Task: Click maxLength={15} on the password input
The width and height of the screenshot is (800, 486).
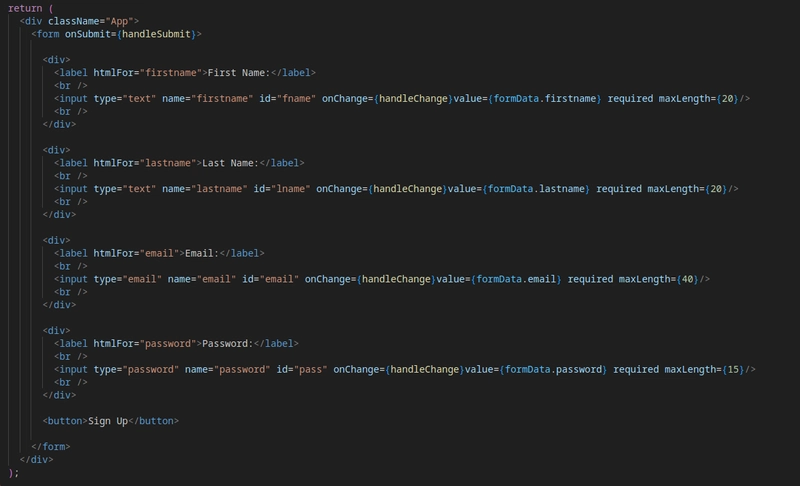Action: pyautogui.click(x=704, y=369)
